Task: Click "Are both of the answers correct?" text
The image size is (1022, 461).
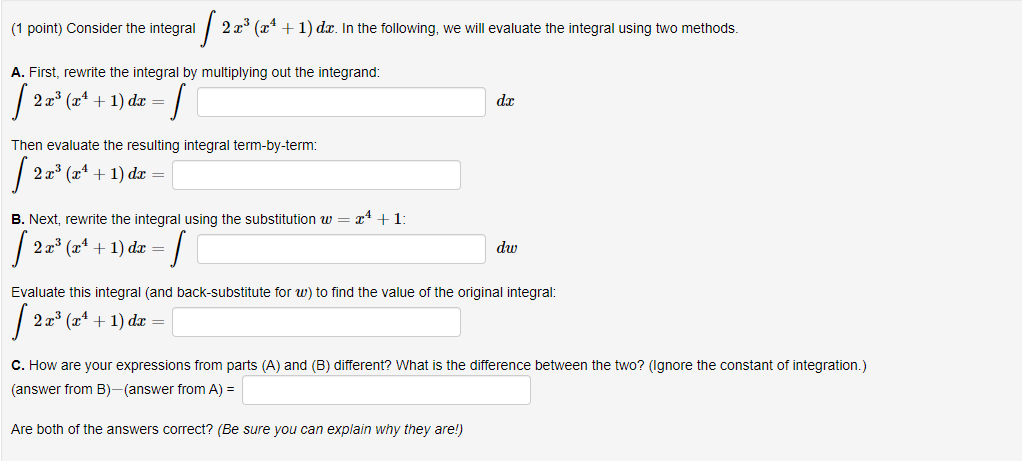Action: [112, 430]
